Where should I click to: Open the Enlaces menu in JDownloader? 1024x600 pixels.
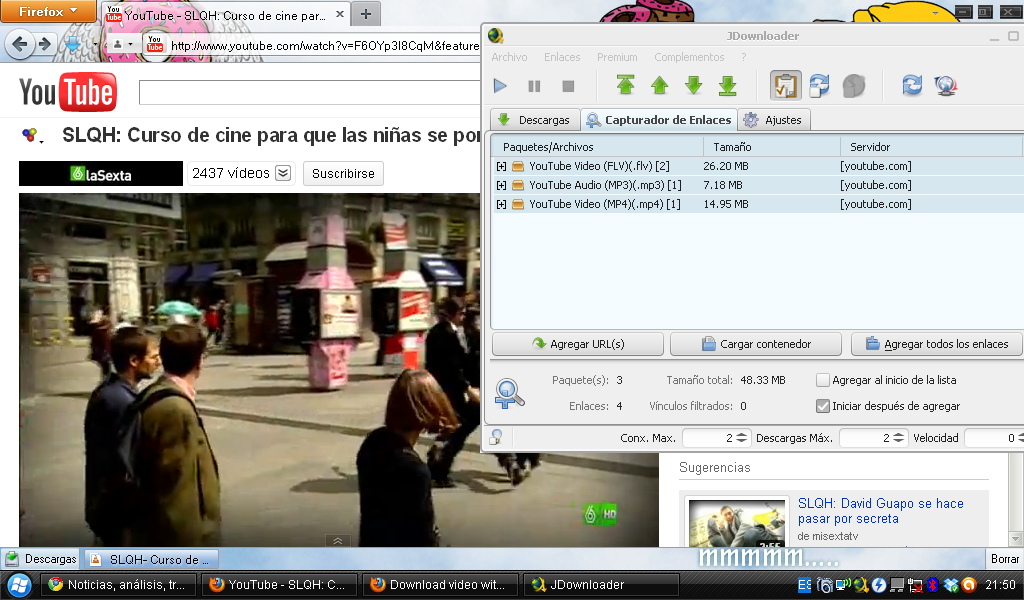coord(562,57)
